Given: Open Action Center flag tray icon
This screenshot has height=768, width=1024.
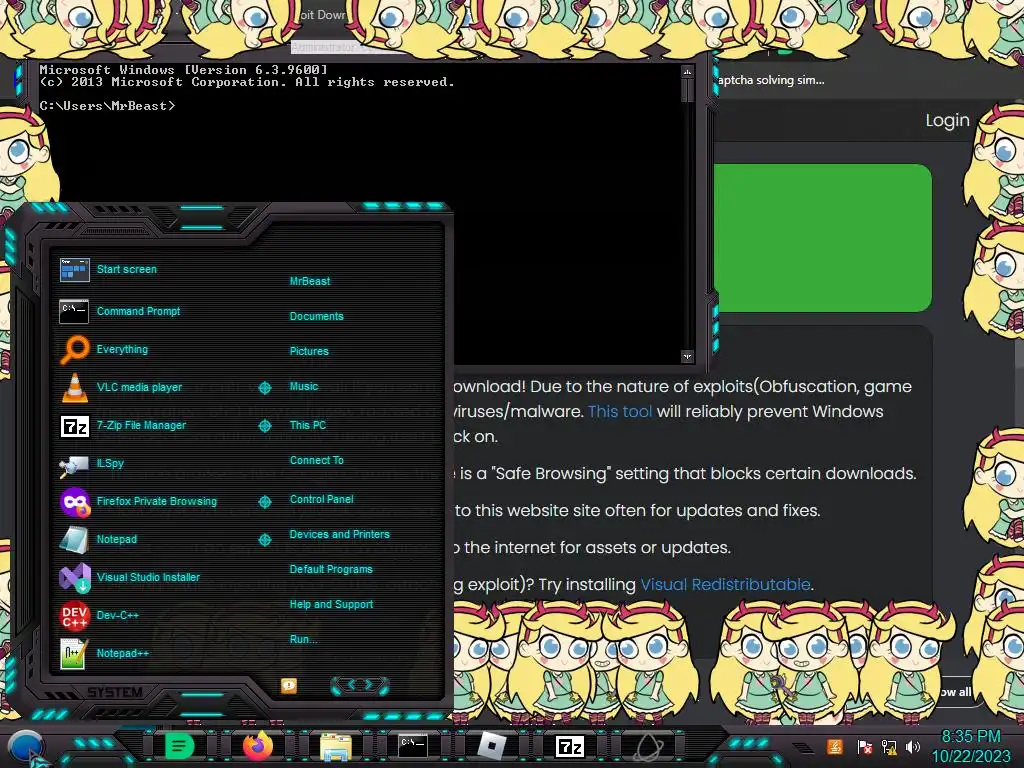Looking at the screenshot, I should click(864, 746).
